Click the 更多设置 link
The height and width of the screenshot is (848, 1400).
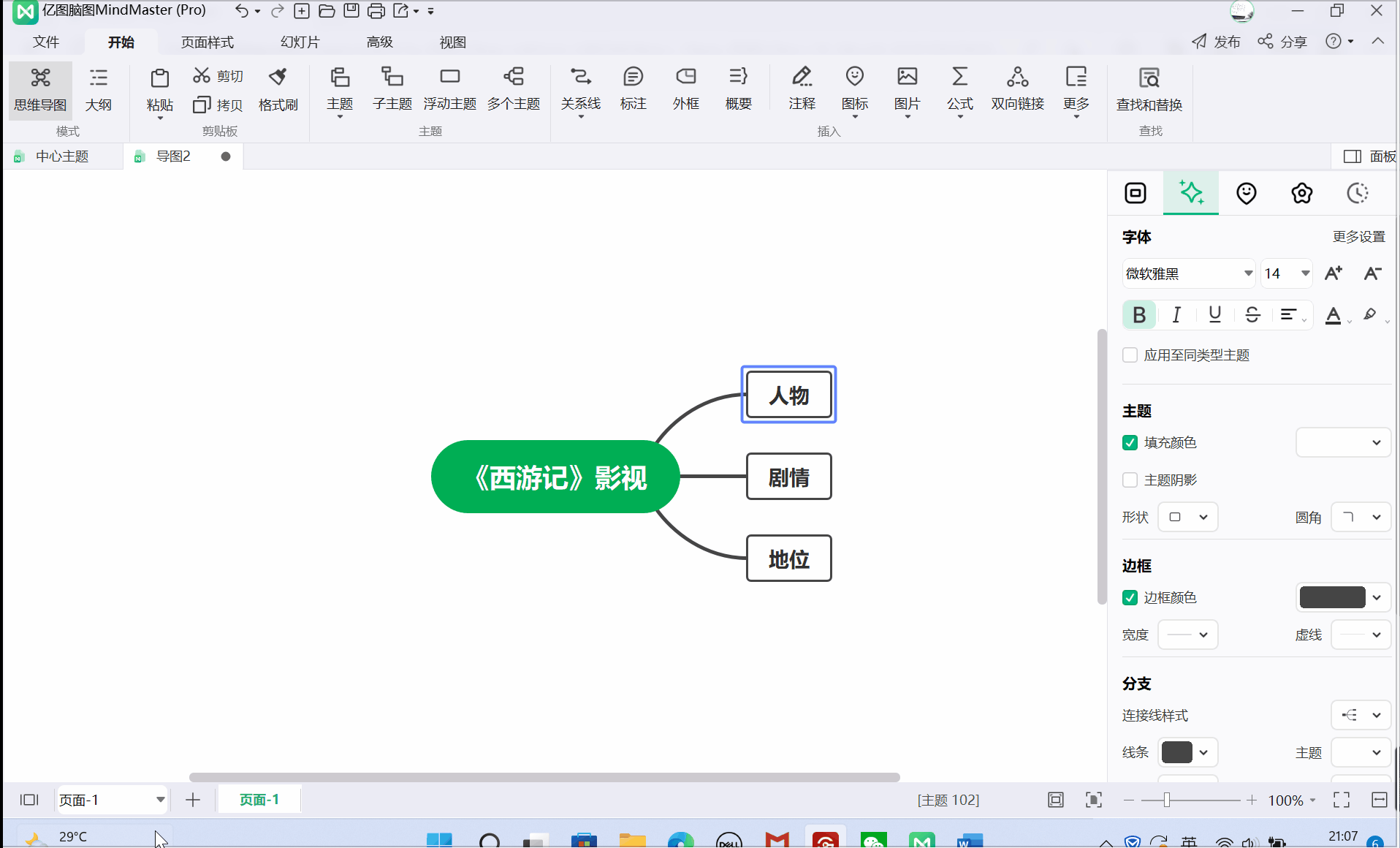tap(1358, 237)
